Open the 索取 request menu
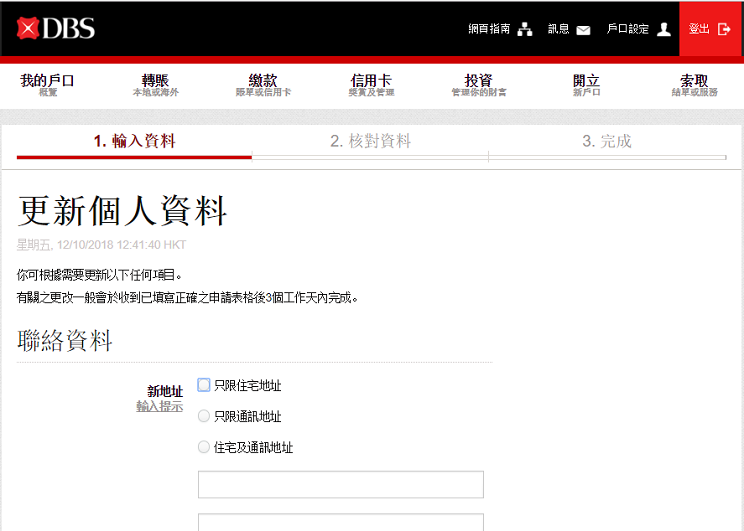Viewport: 744px width, 531px height. (x=694, y=85)
